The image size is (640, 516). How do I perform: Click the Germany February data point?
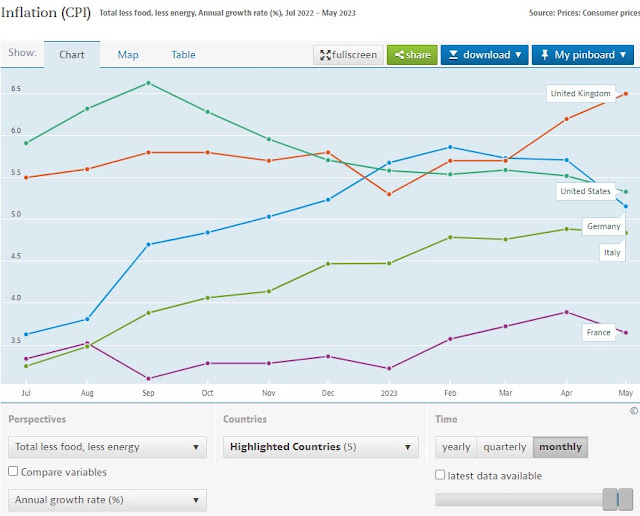tap(450, 147)
